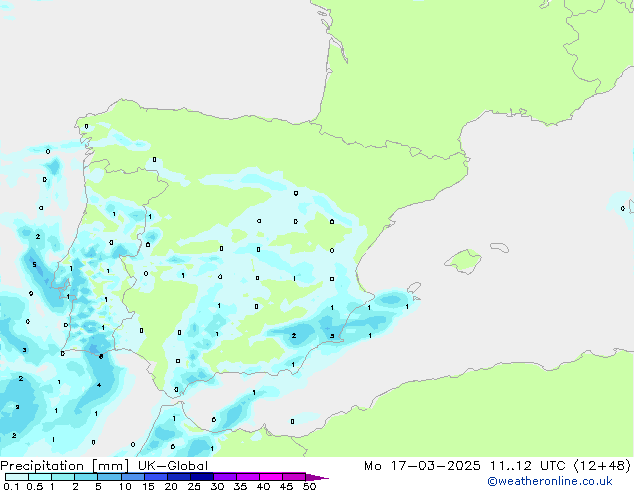634x490 pixels.
Task: Click the legend label 50
Action: pyautogui.click(x=310, y=486)
